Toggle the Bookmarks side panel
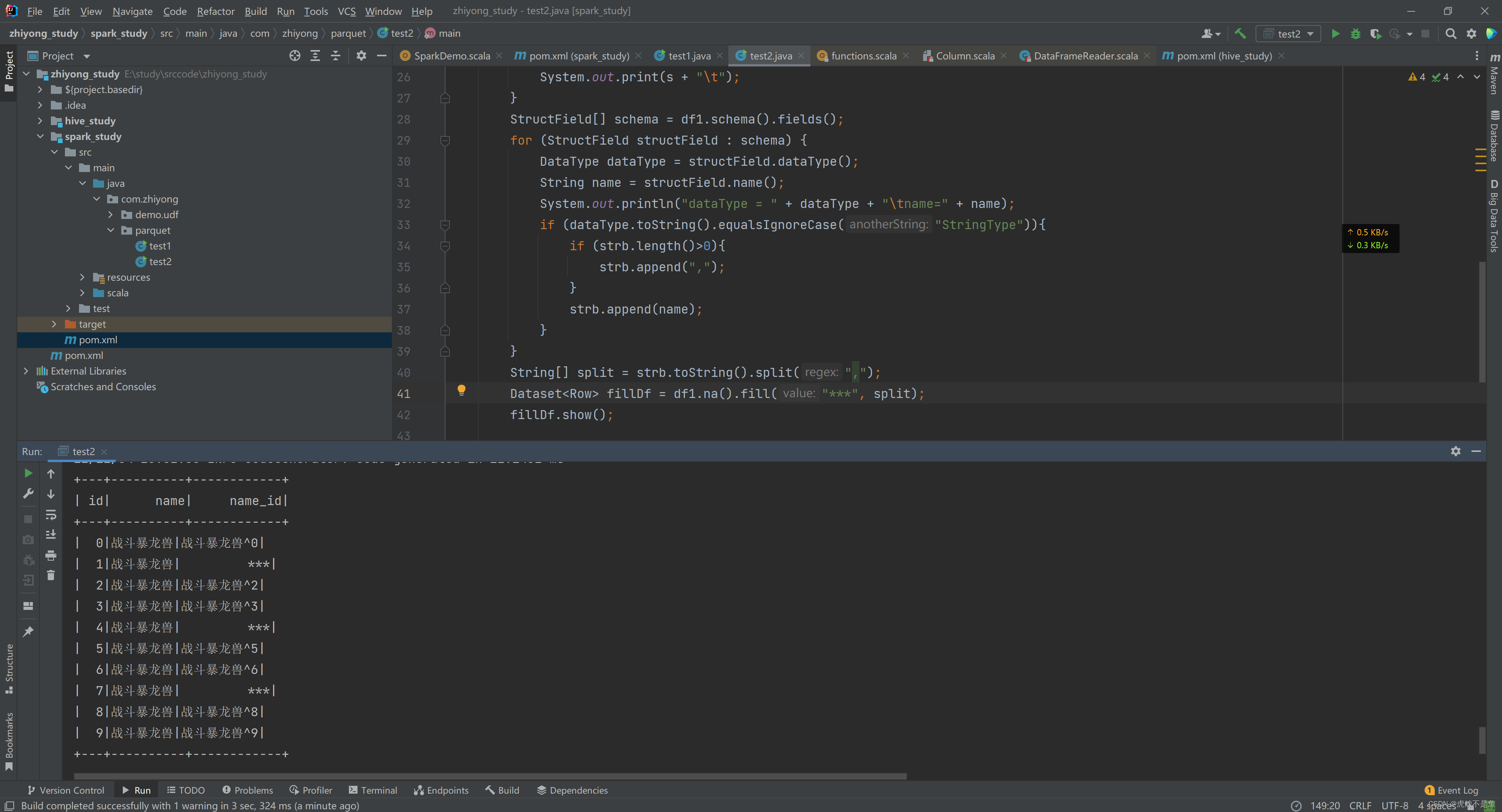This screenshot has width=1502, height=812. 9,742
